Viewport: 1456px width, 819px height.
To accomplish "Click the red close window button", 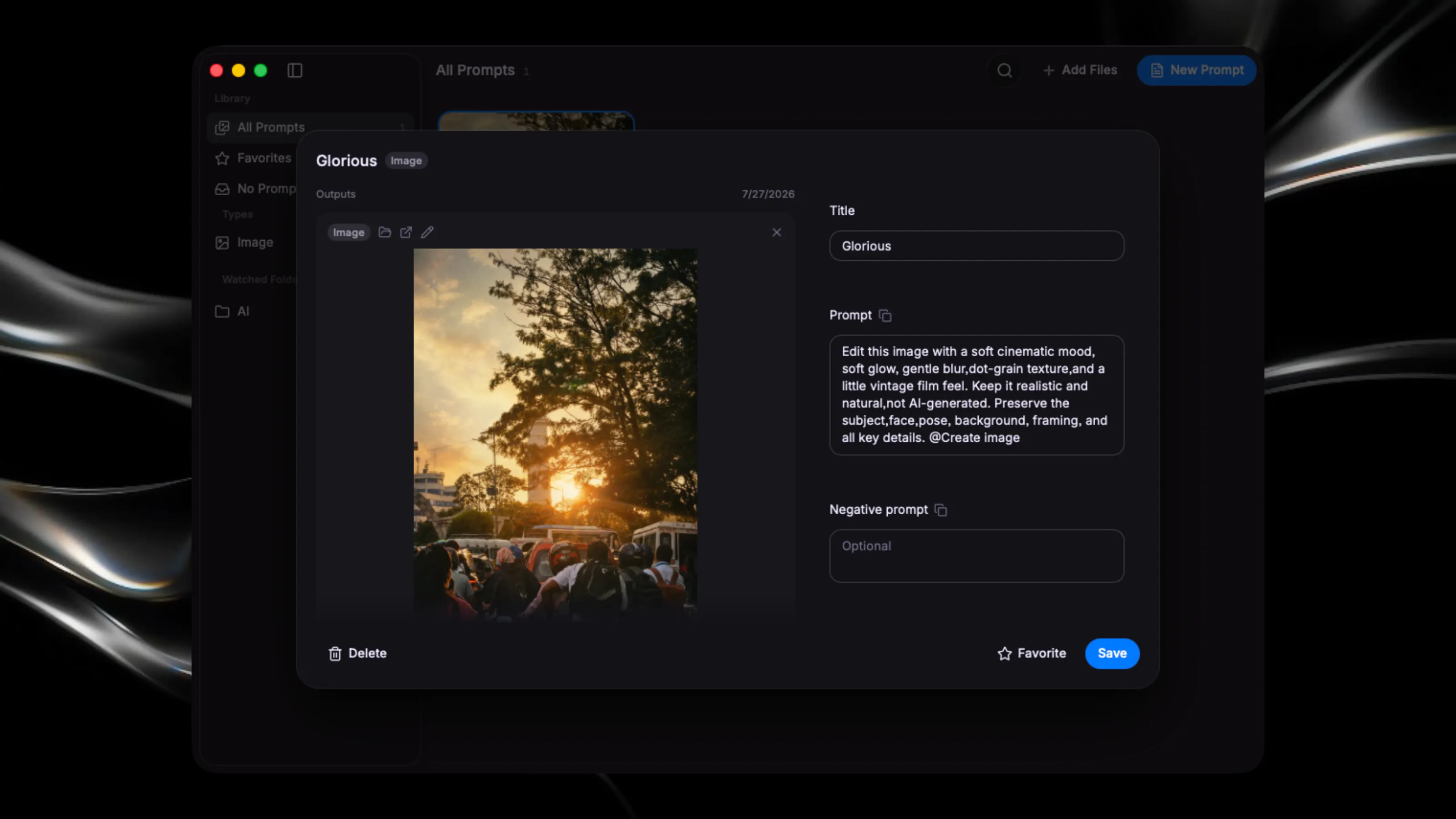I will click(217, 70).
